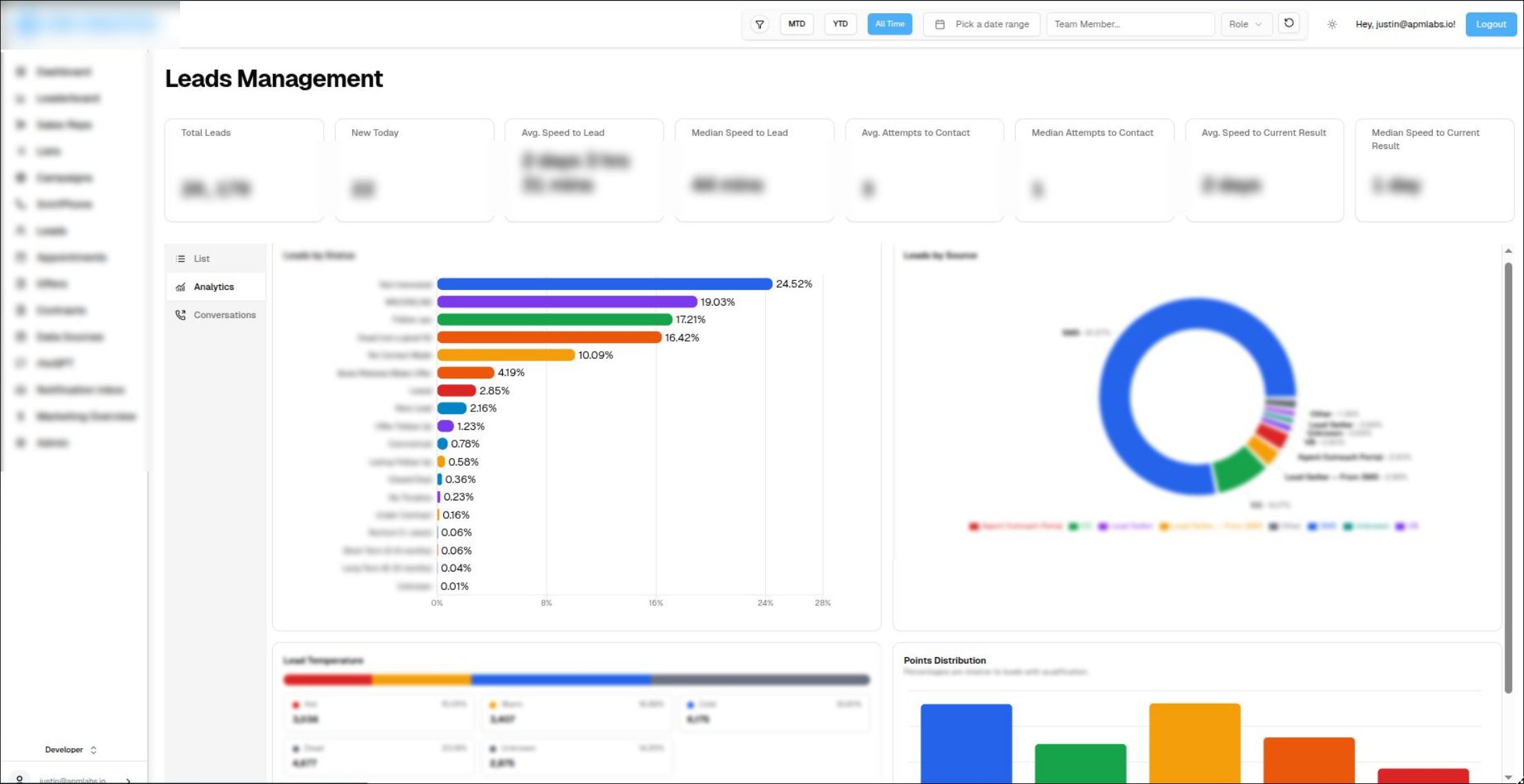
Task: Switch to the Conversations tab
Action: click(224, 315)
